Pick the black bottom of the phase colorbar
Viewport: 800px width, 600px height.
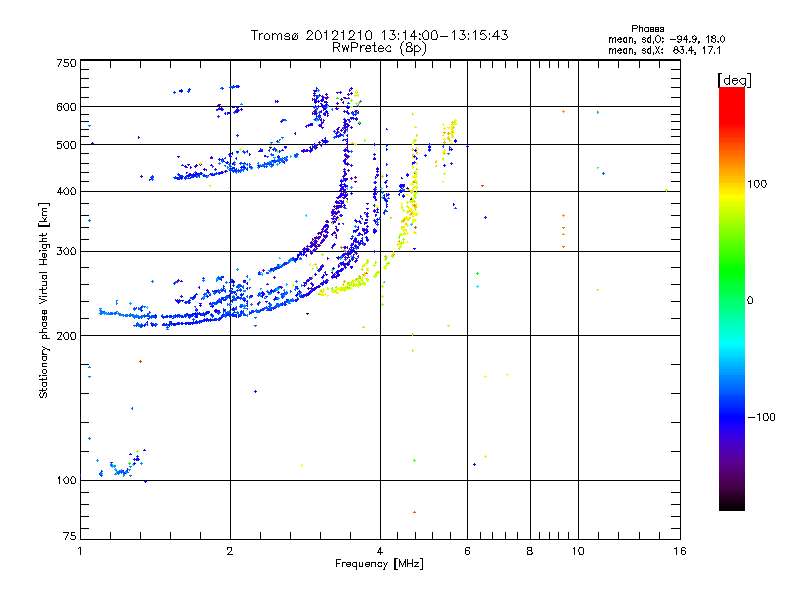click(732, 504)
